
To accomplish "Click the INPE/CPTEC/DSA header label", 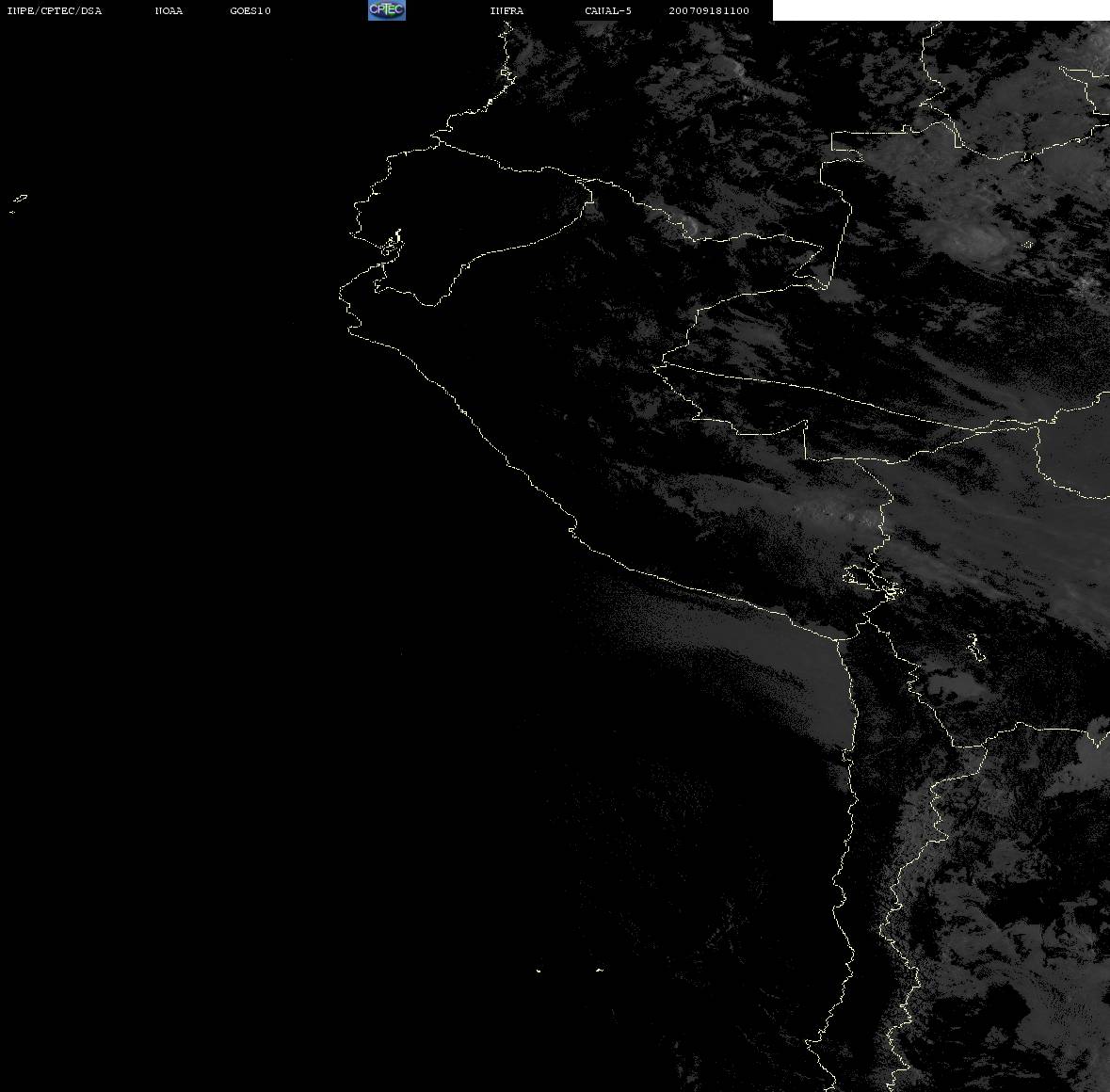I will pos(54,10).
